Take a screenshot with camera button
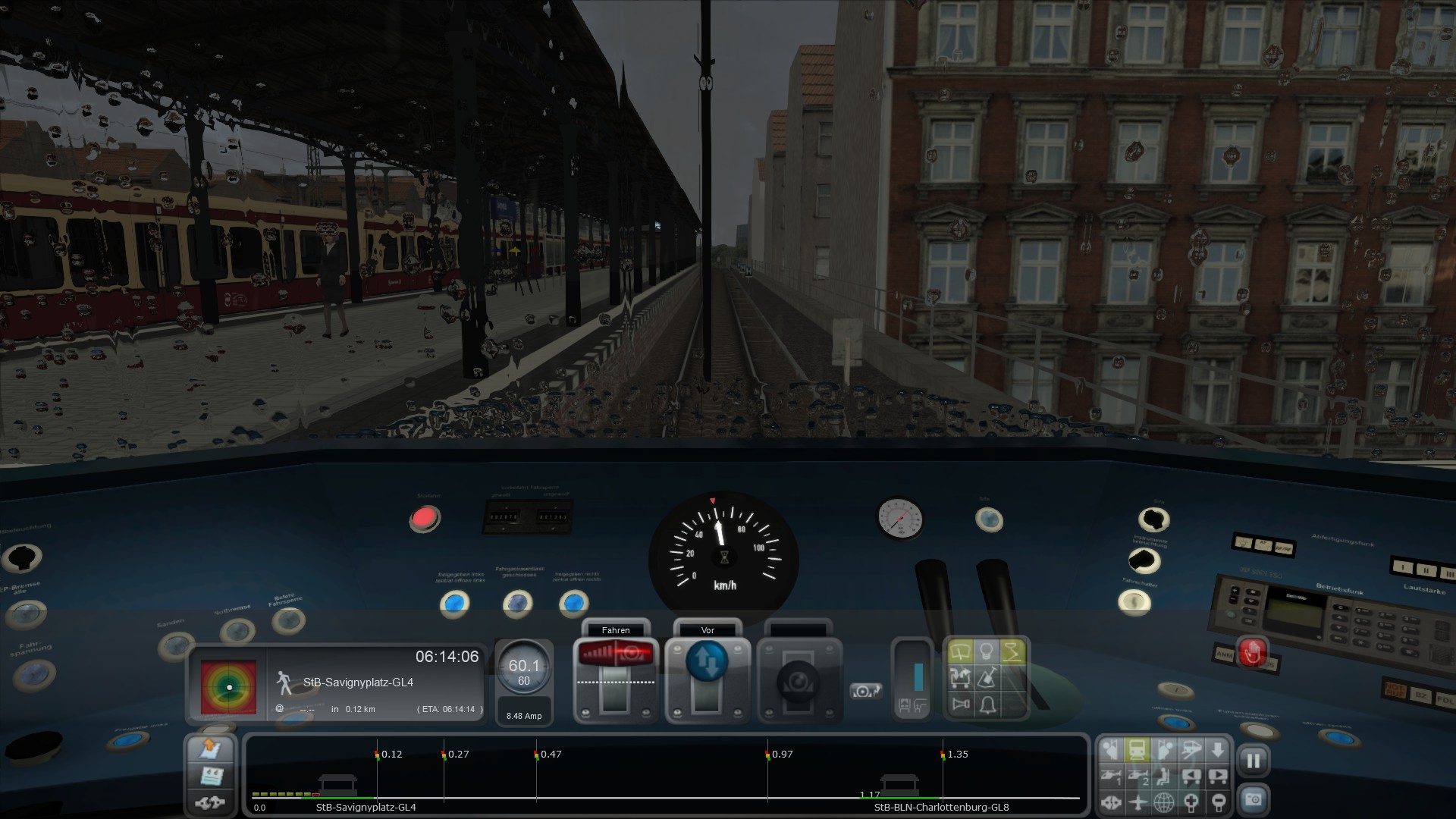 [x=1253, y=800]
